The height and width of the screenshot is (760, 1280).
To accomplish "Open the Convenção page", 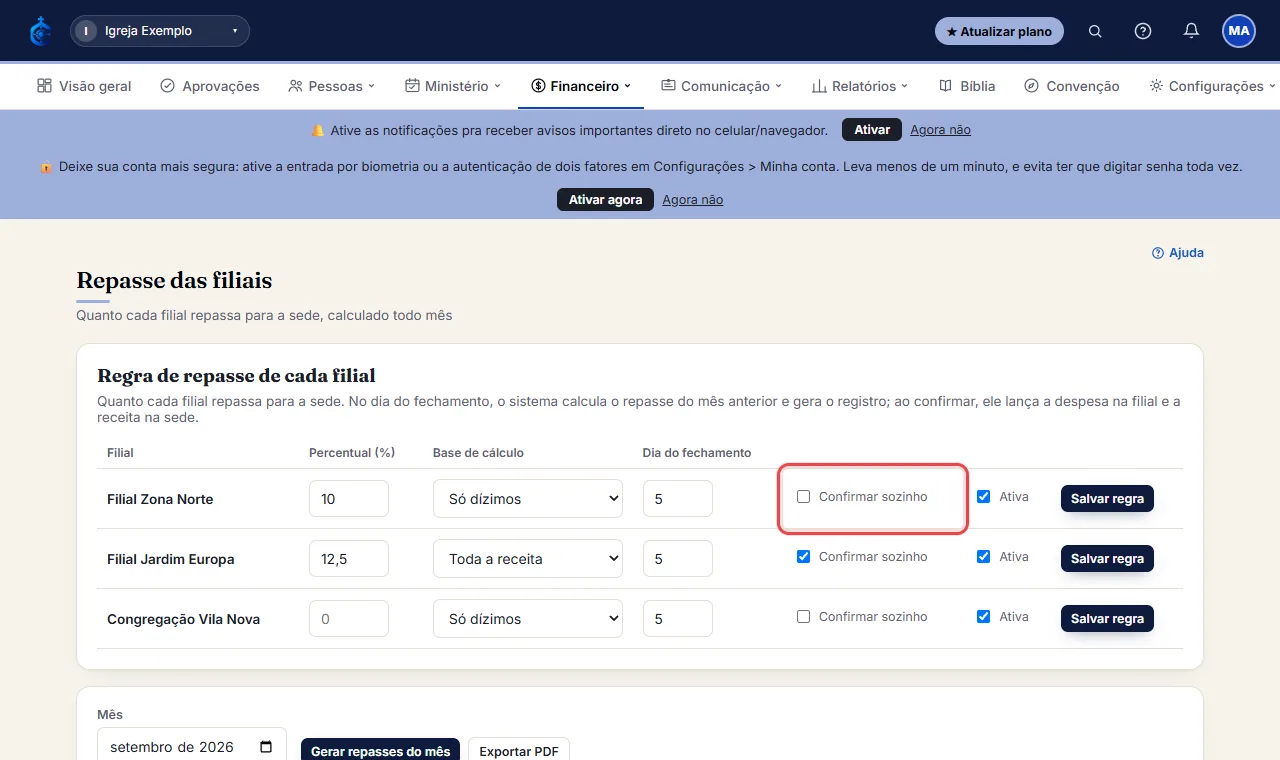I will (x=1072, y=86).
